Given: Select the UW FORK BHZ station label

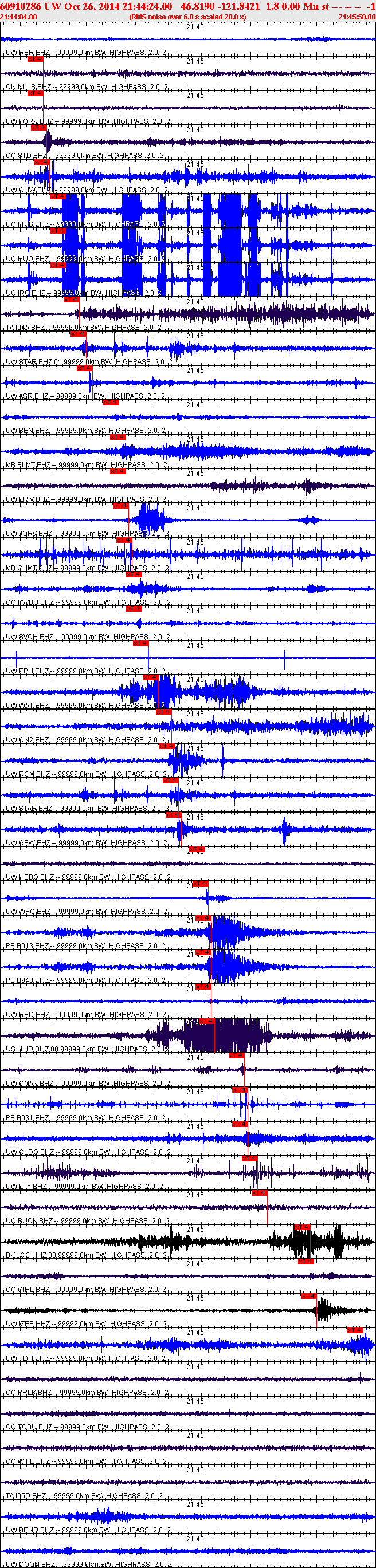Looking at the screenshot, I should 88,122.
